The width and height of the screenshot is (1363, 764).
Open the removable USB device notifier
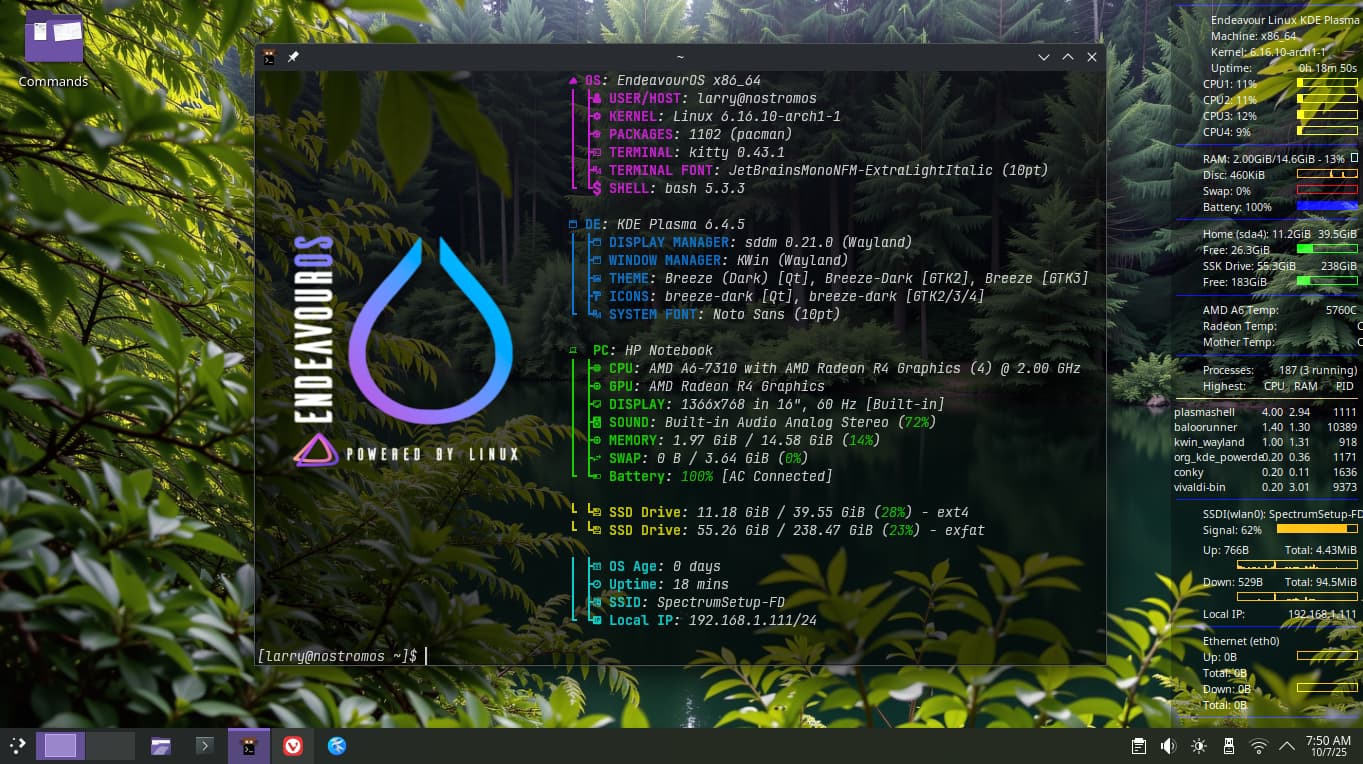tap(1229, 746)
